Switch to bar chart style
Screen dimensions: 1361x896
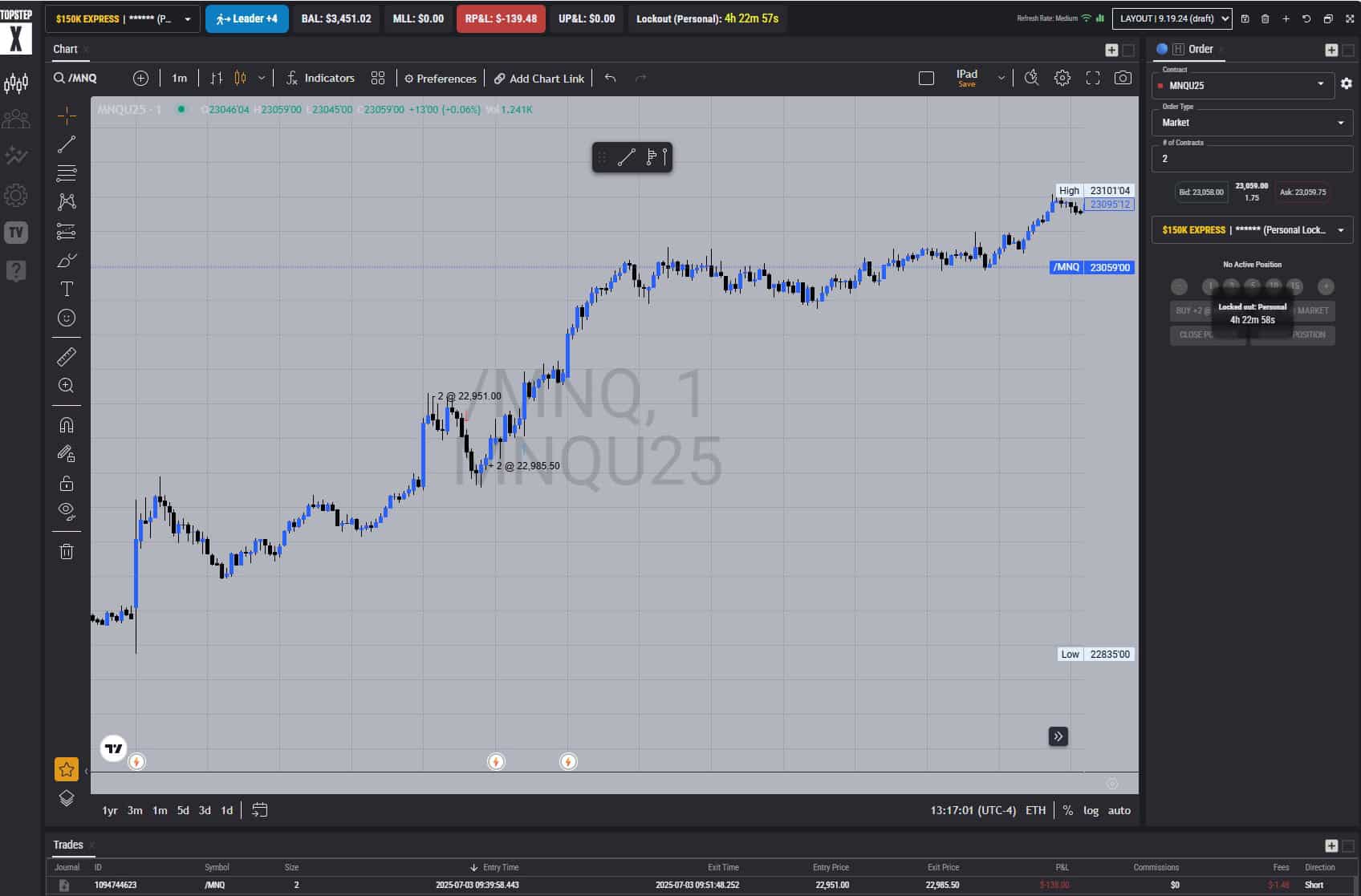click(x=217, y=78)
